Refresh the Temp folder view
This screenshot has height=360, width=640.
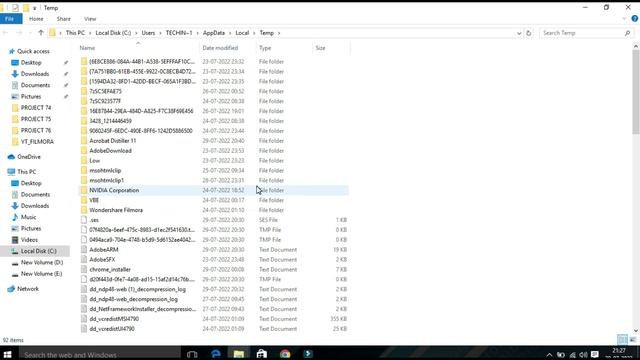tap(529, 33)
